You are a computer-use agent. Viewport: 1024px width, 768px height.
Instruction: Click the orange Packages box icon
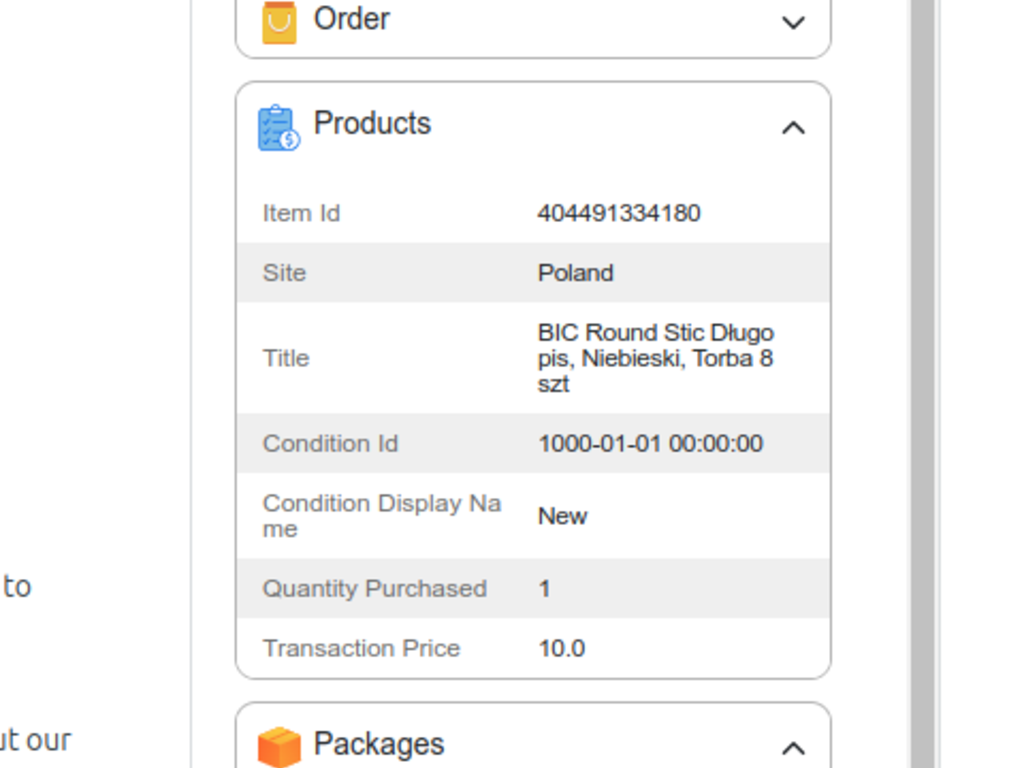279,746
